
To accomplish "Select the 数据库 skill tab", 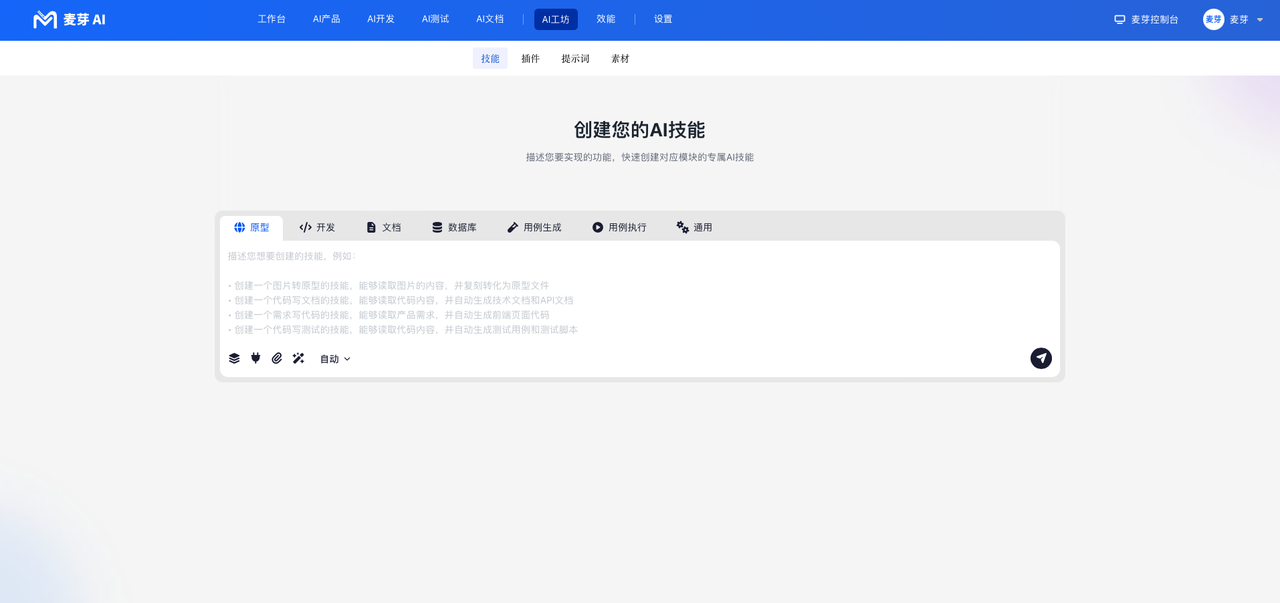I will click(x=454, y=227).
